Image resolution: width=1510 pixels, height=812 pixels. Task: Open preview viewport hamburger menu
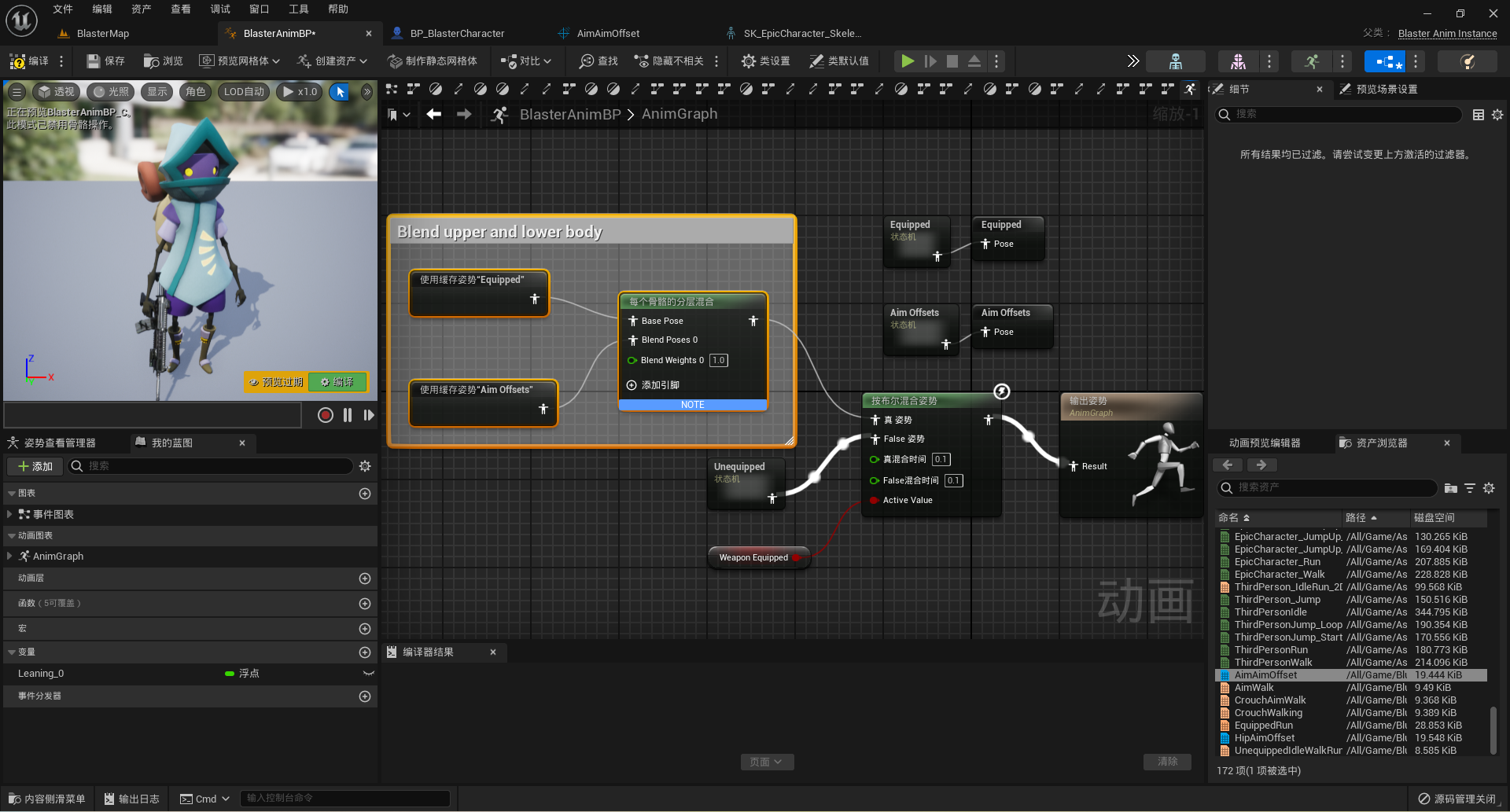tap(17, 92)
